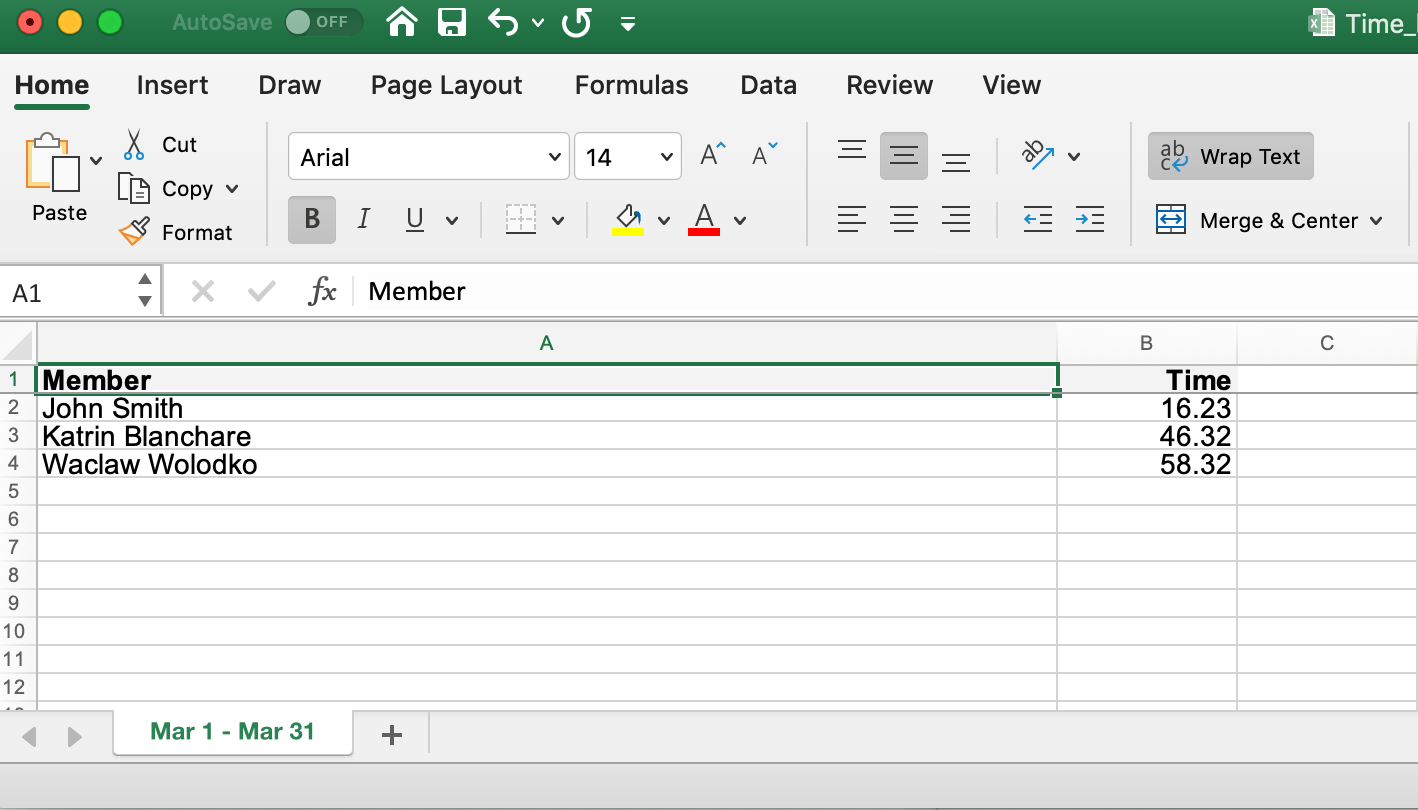
Task: Click the Home house icon in title bar
Action: coord(402,22)
